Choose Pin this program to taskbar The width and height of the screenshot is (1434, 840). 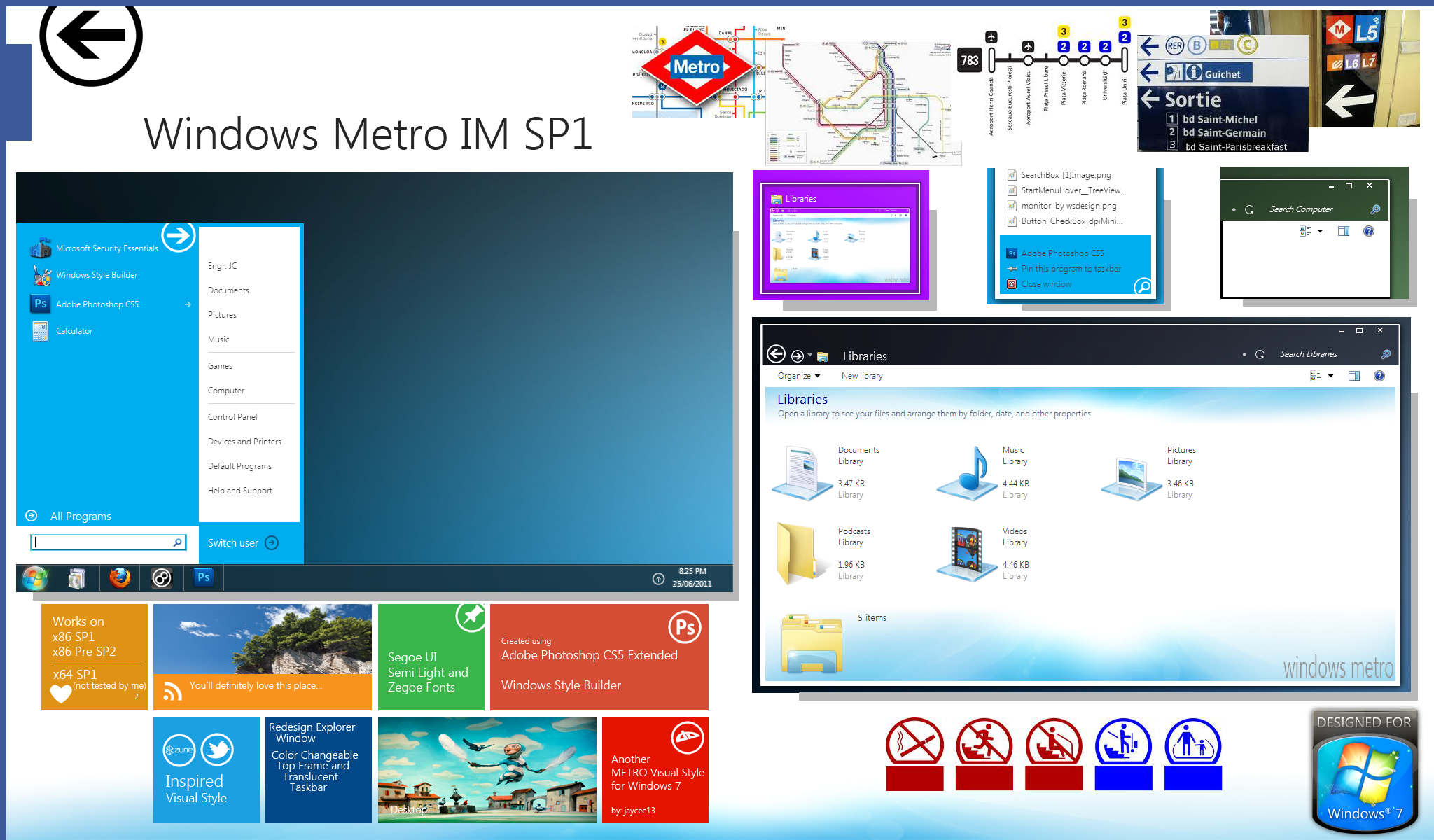point(1064,269)
